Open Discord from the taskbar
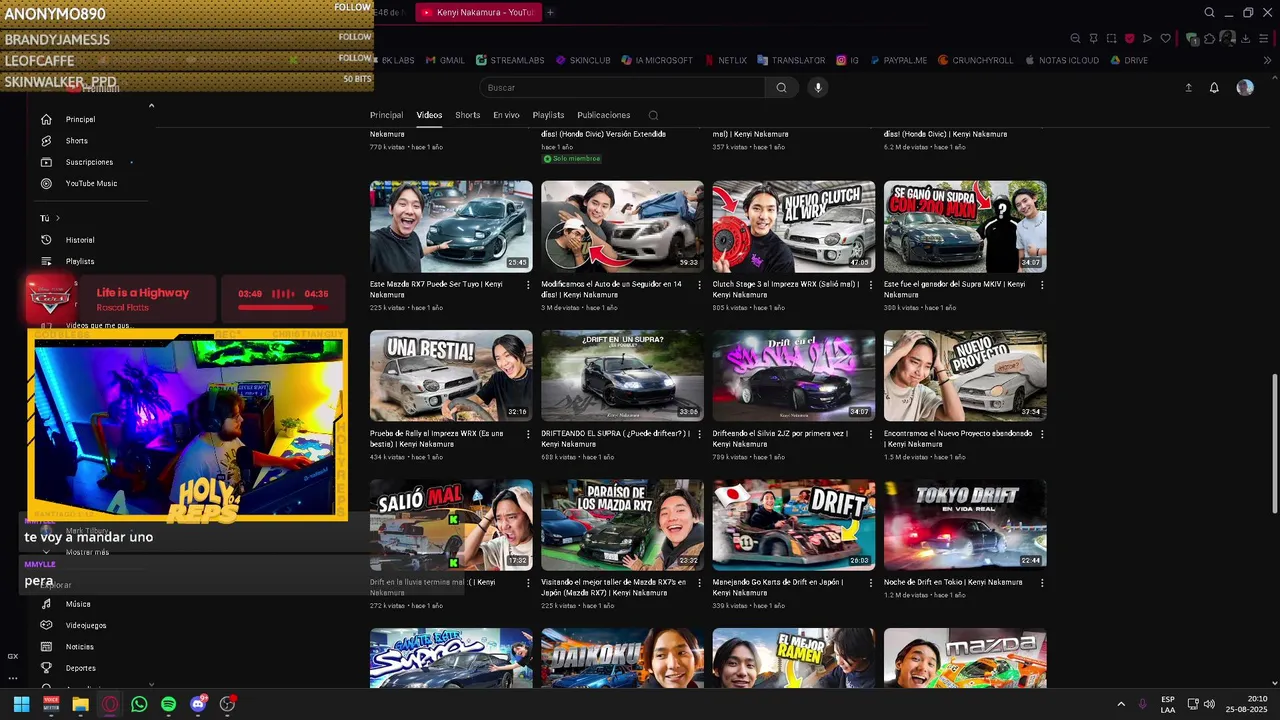This screenshot has width=1280, height=720. click(x=198, y=704)
